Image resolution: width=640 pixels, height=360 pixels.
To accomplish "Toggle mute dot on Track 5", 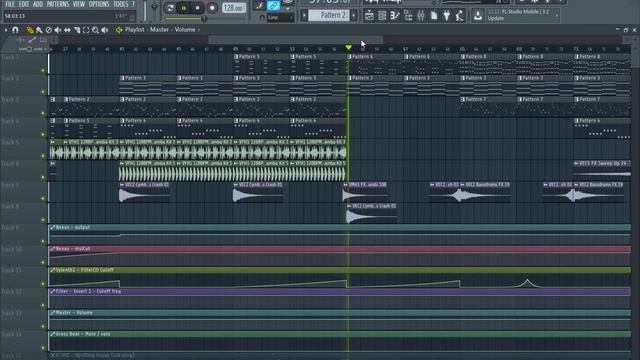I will click(x=43, y=156).
